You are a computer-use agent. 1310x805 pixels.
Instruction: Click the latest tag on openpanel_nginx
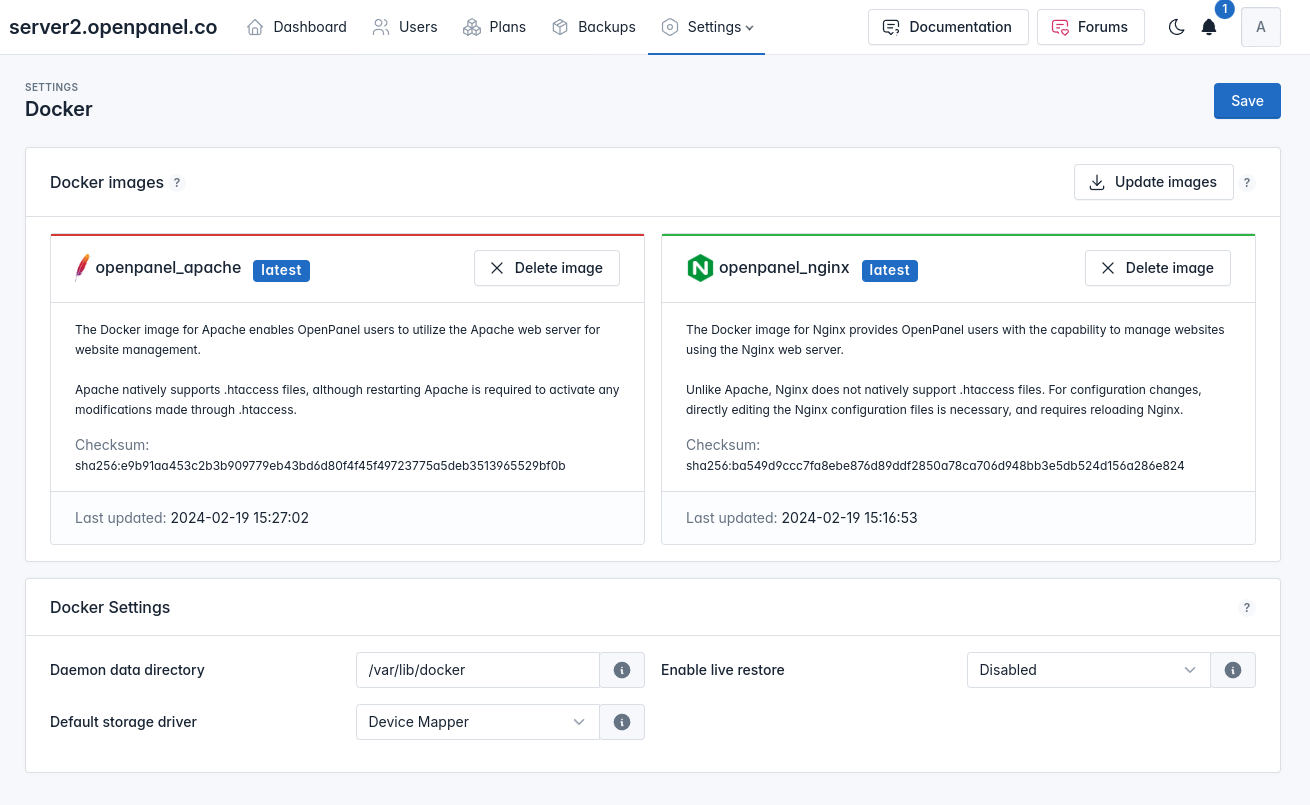(890, 270)
